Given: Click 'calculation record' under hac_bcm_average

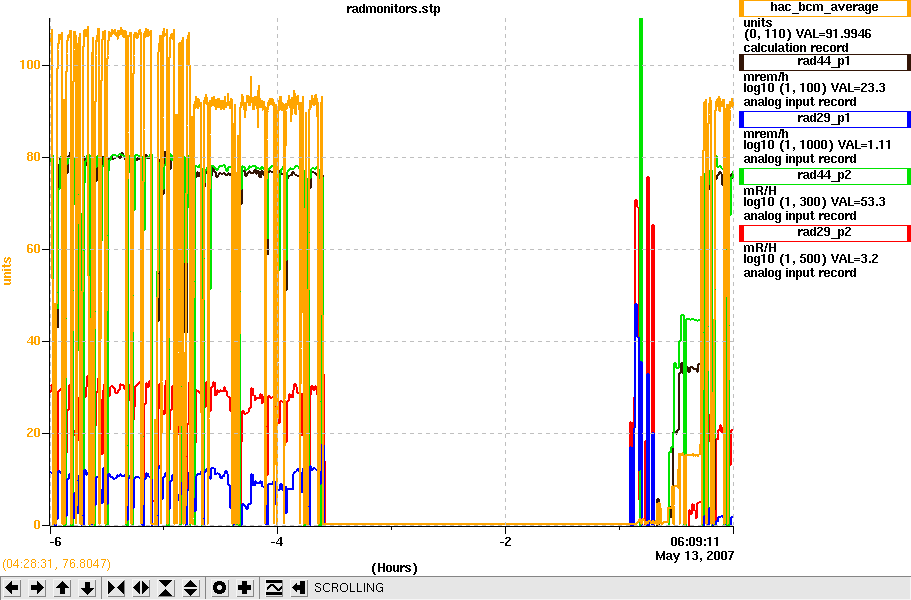Looking at the screenshot, I should [x=796, y=48].
